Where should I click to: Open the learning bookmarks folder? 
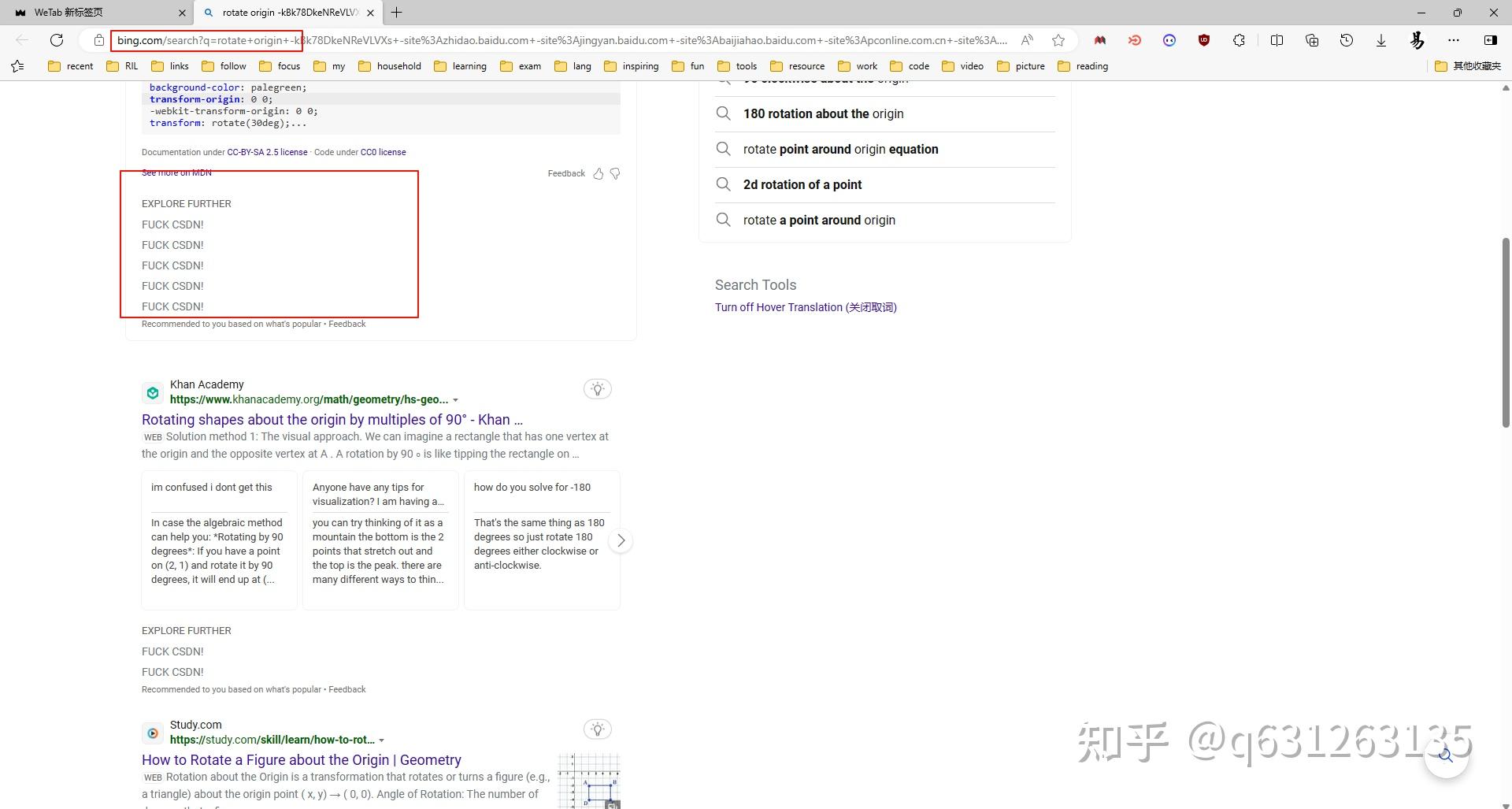[x=460, y=66]
